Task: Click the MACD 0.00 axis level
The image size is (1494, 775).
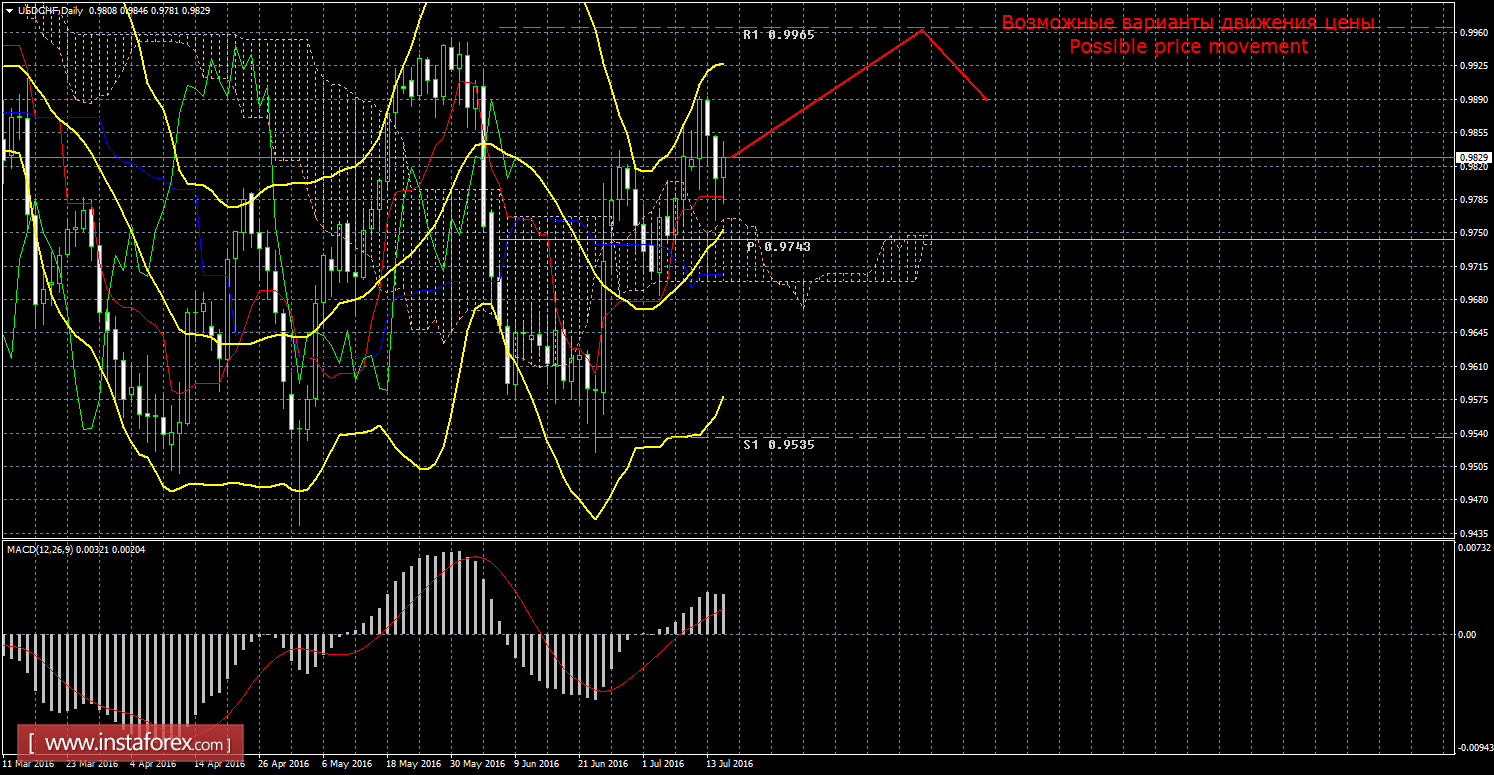Action: 1468,634
